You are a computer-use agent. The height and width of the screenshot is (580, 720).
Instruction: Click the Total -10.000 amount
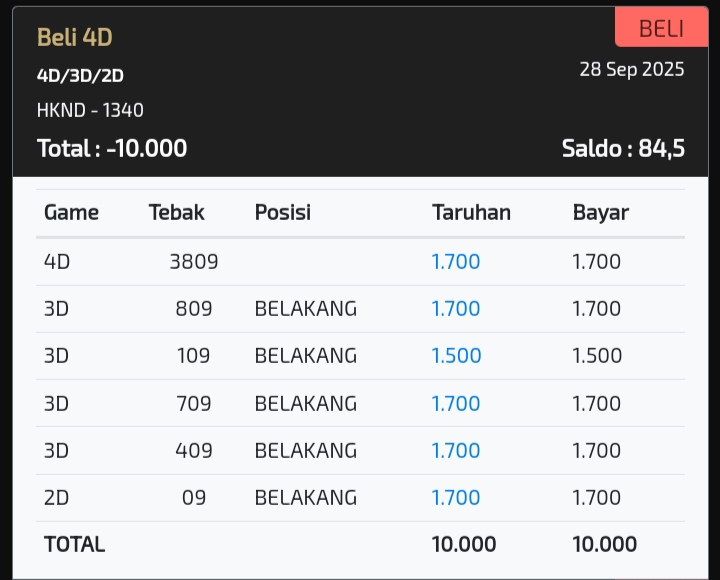point(112,148)
